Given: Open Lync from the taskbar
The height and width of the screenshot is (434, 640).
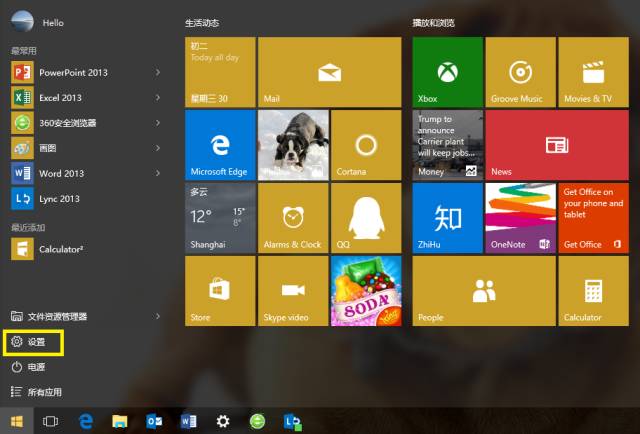Looking at the screenshot, I should click(292, 422).
